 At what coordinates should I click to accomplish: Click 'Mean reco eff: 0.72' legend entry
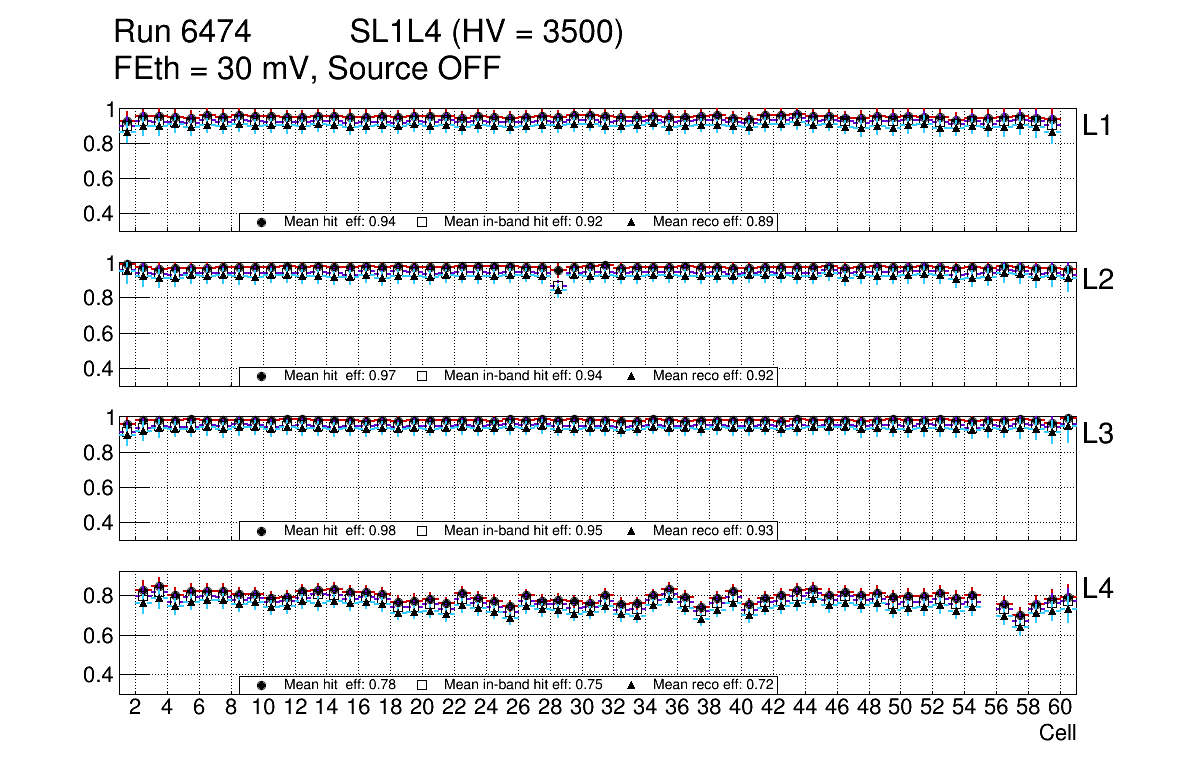pos(714,685)
